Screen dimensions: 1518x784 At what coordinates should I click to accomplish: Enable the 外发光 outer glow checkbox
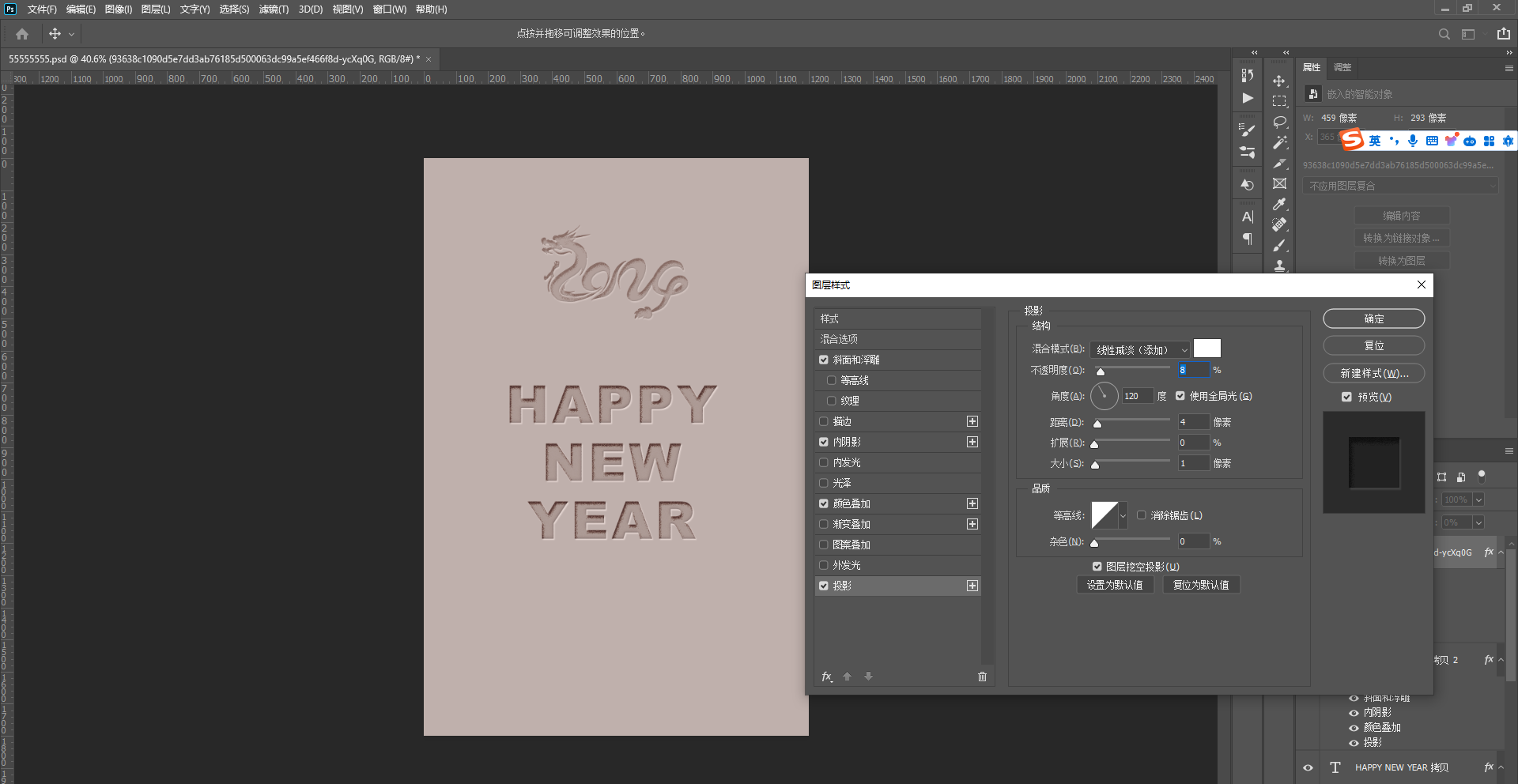point(824,565)
